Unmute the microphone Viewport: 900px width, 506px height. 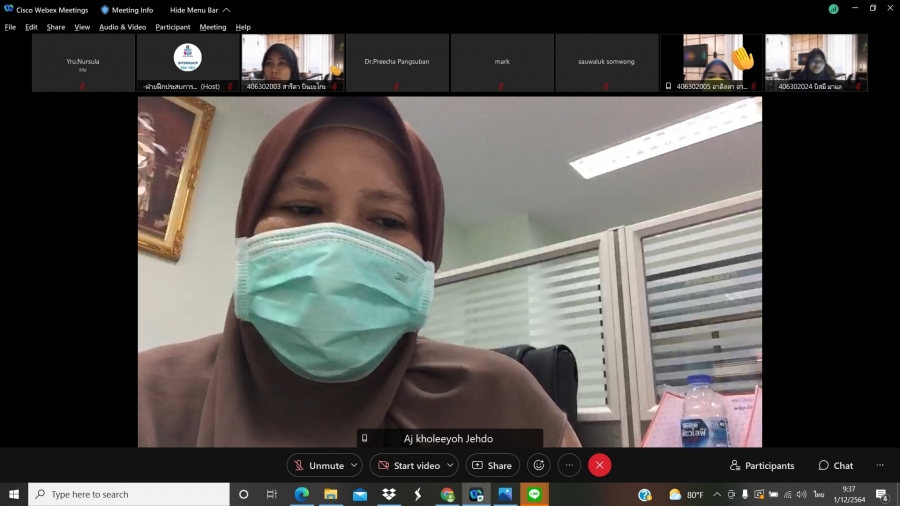(318, 465)
